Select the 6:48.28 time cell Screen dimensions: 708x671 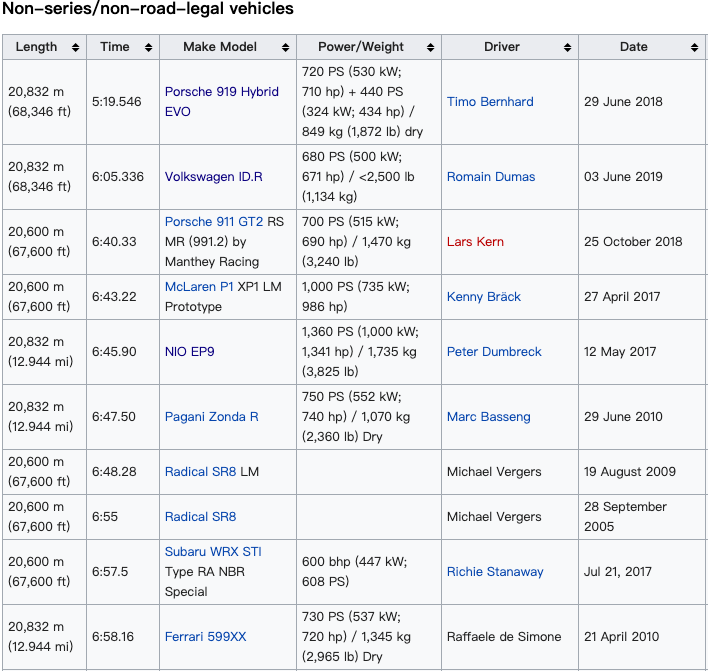tap(123, 472)
